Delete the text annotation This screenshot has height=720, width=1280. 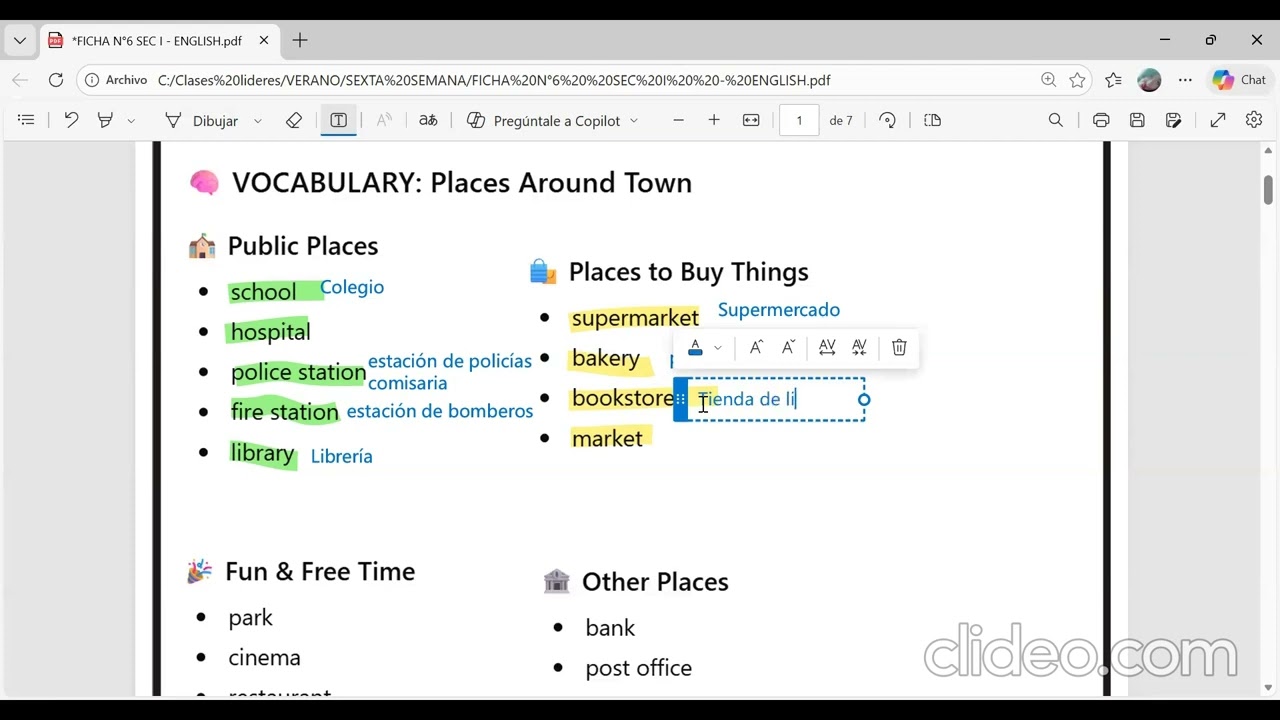click(899, 347)
